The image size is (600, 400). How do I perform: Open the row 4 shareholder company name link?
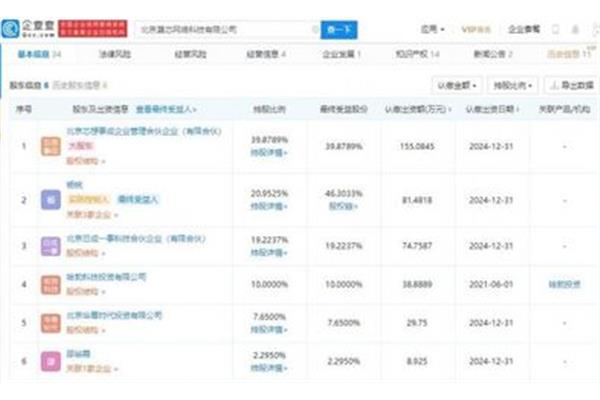point(106,277)
